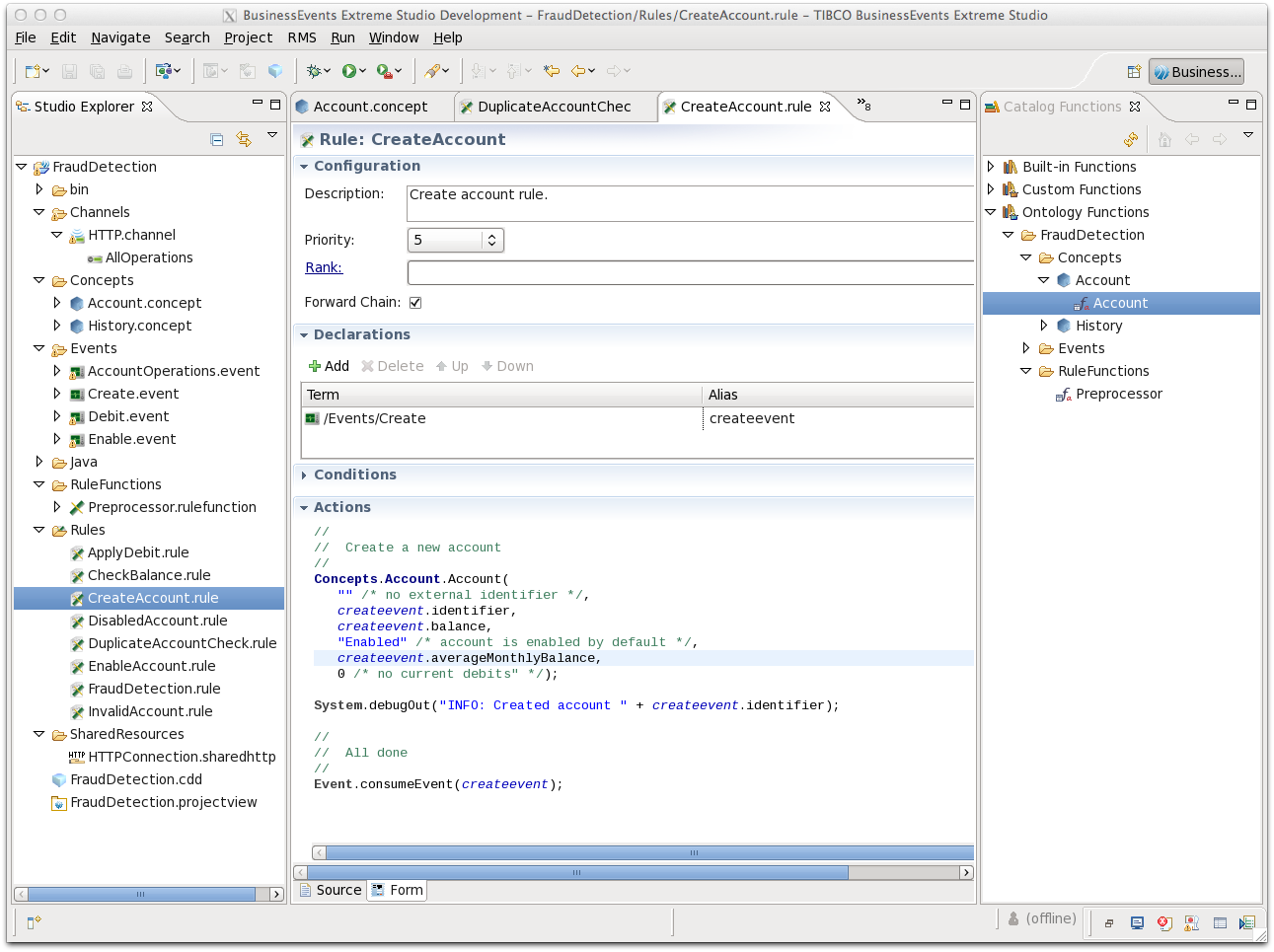This screenshot has width=1274, height=952.
Task: Open the editor overflow tab list
Action: click(x=863, y=104)
